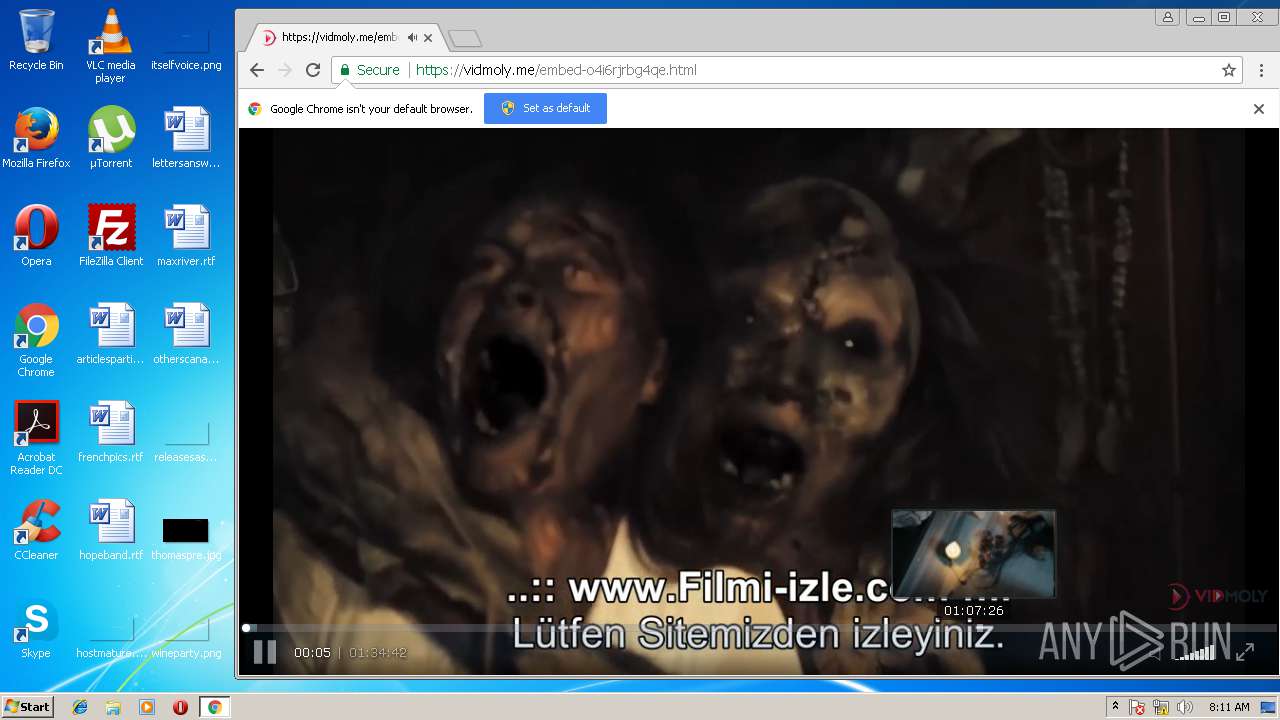
Task: Select the µTorrent desktop shortcut
Action: pos(111,138)
